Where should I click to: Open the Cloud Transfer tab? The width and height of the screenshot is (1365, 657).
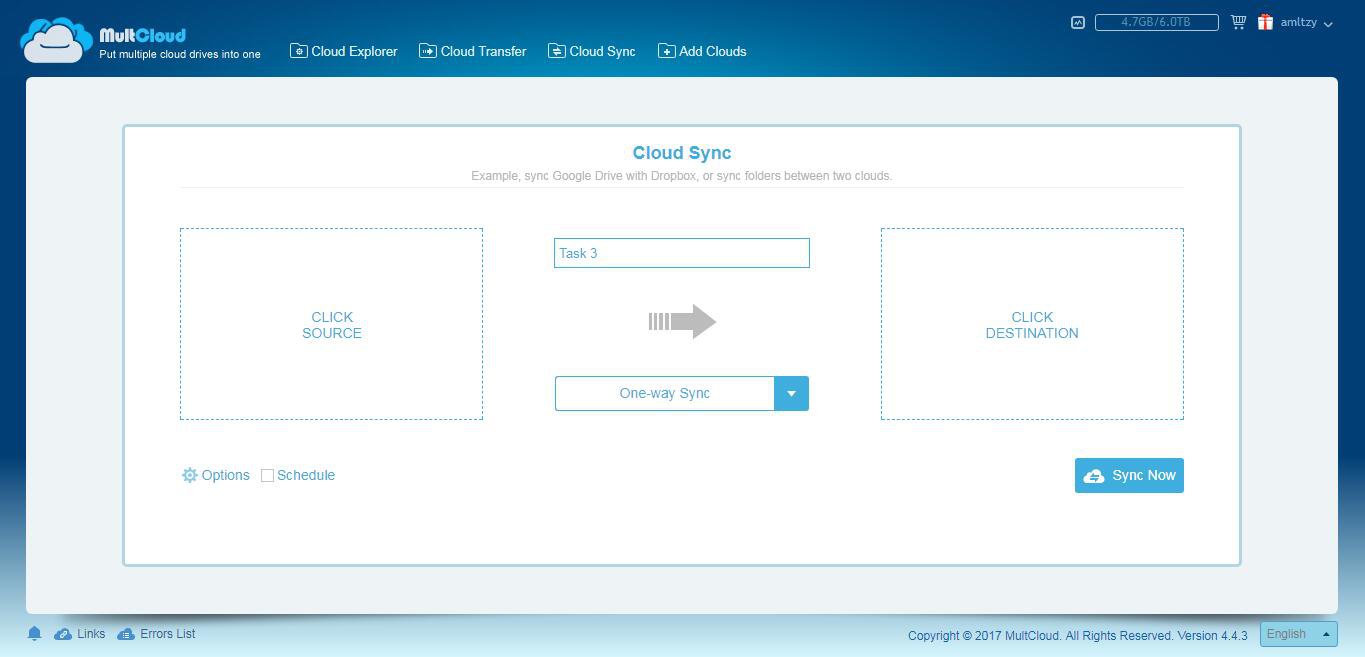point(472,51)
